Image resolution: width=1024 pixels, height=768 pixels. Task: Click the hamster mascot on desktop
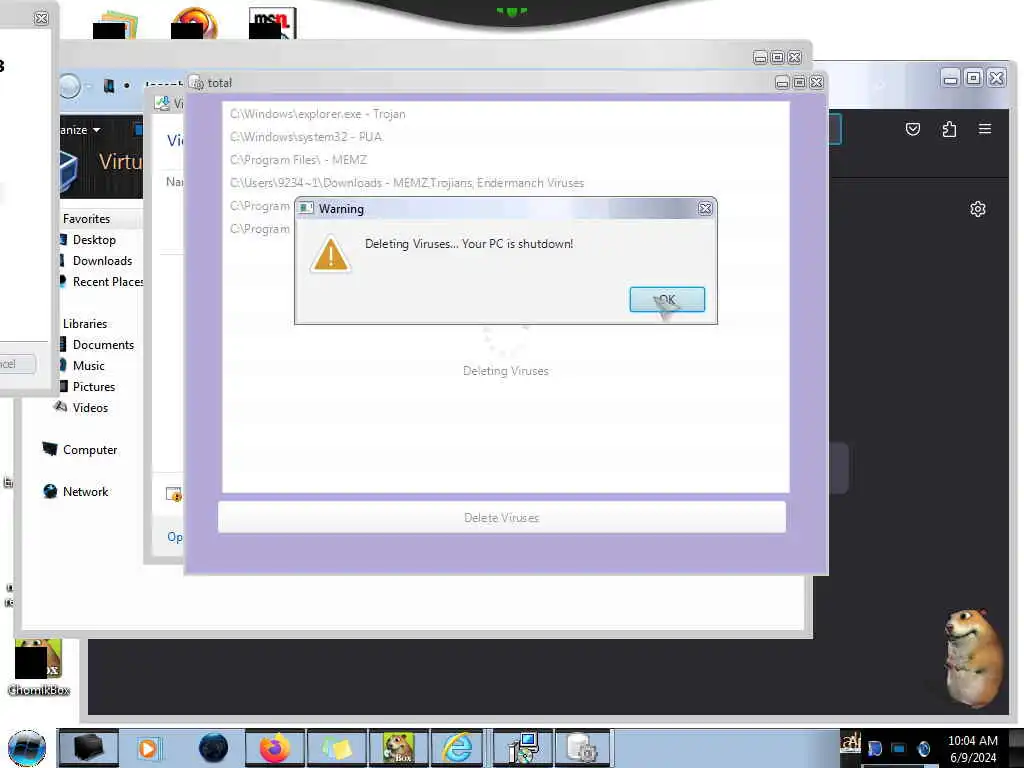[x=972, y=657]
